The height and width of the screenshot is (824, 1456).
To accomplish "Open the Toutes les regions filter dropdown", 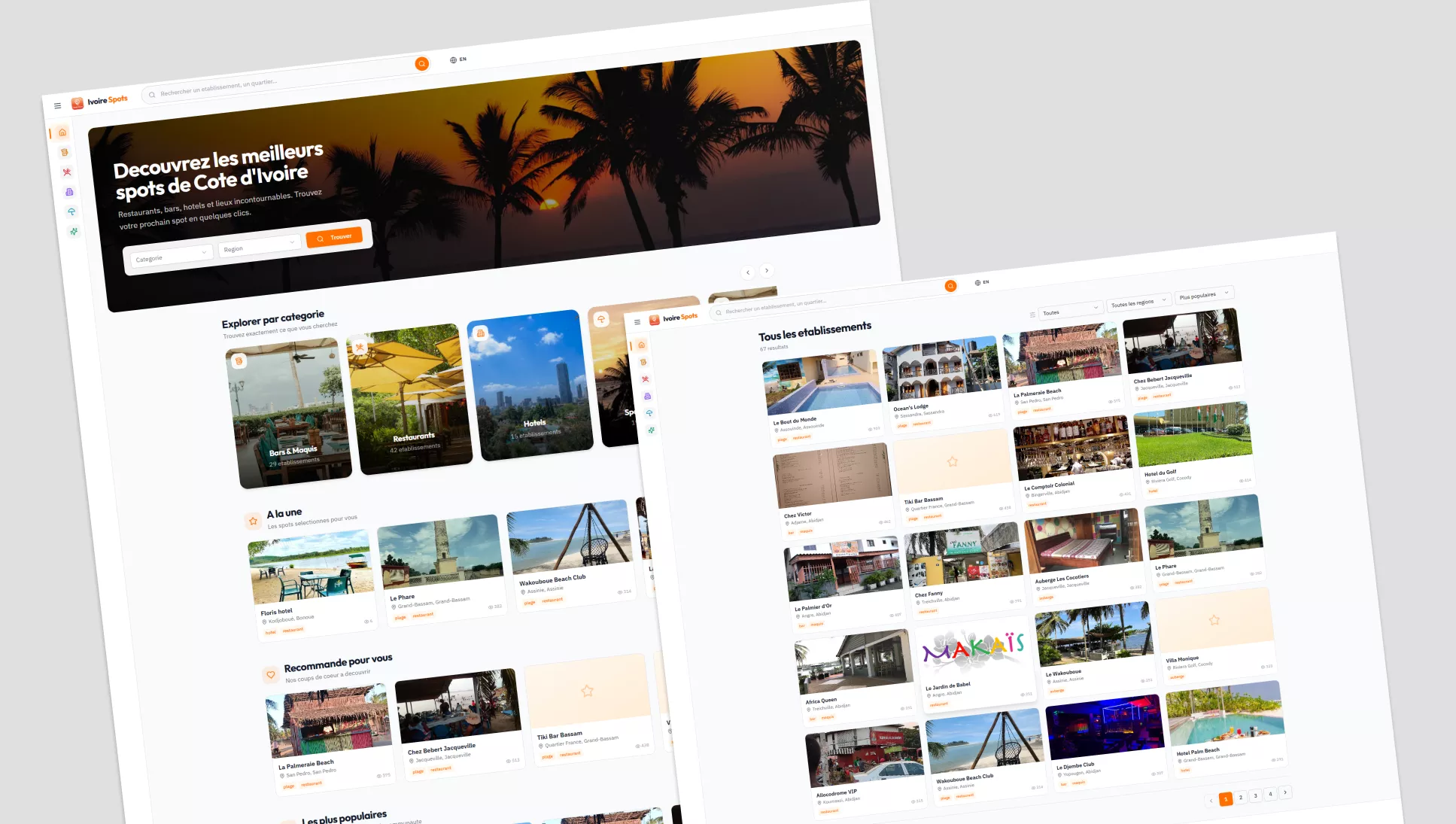I will coord(1139,303).
